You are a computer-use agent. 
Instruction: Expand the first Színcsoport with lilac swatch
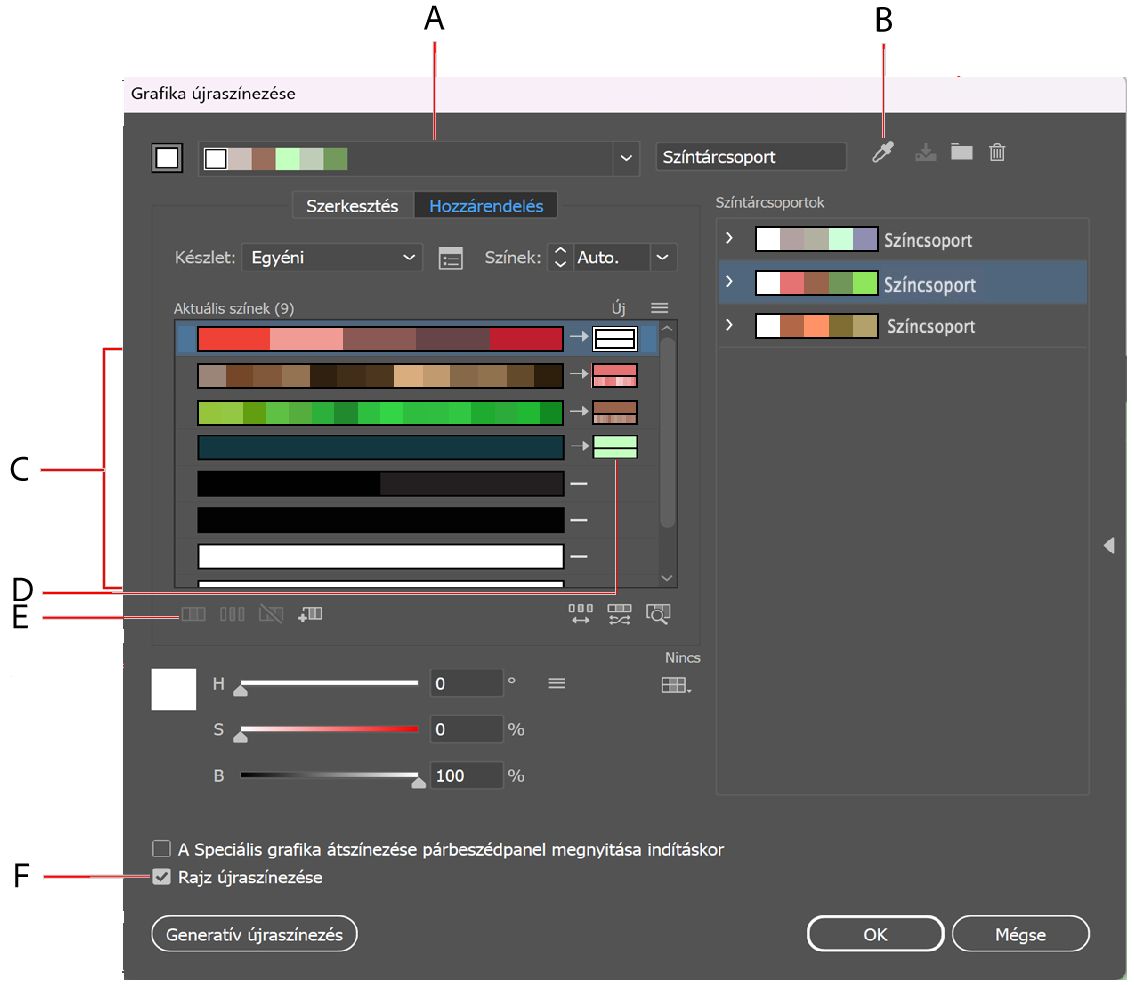tap(729, 238)
